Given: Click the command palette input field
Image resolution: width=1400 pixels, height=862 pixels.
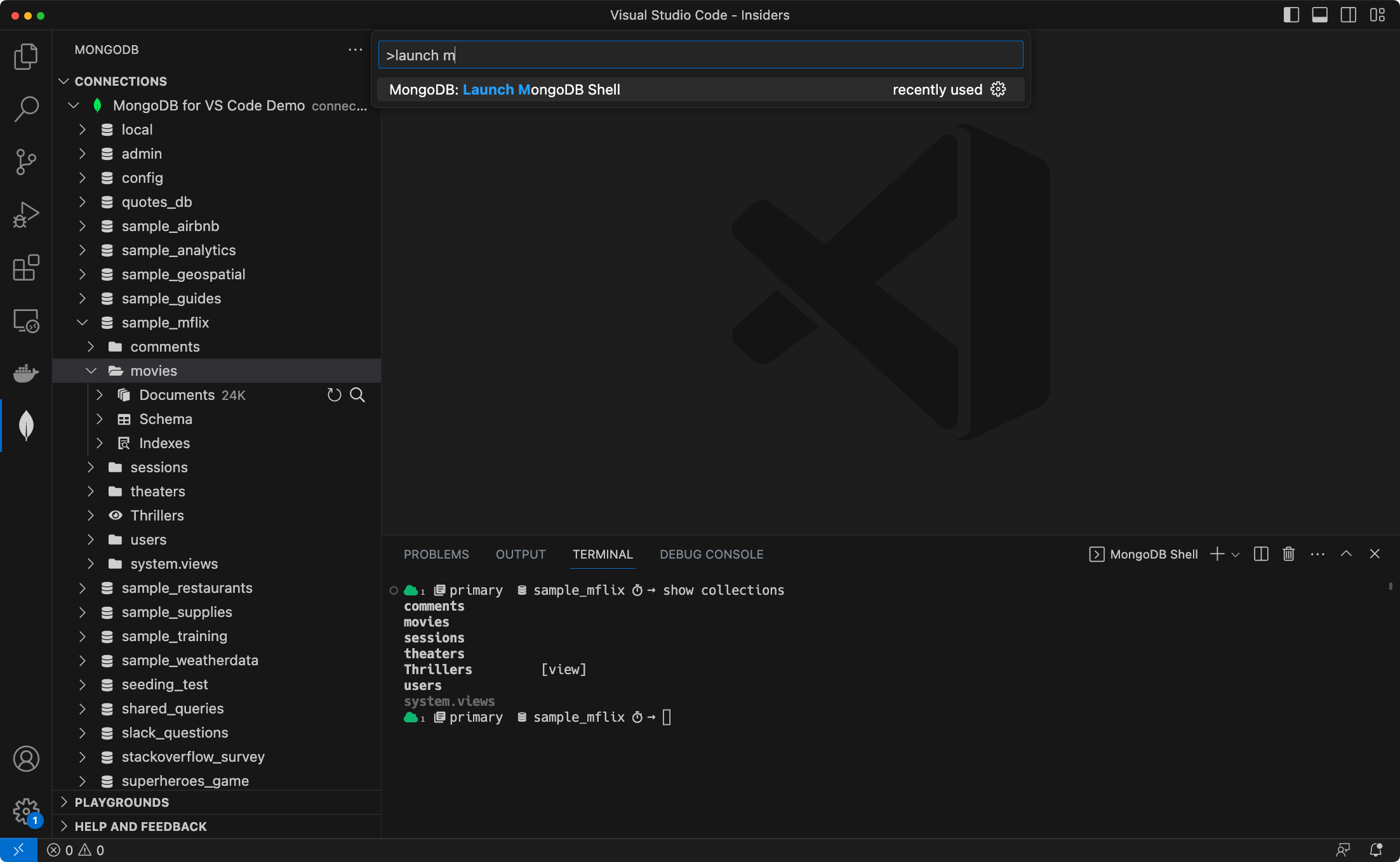Looking at the screenshot, I should pos(700,55).
